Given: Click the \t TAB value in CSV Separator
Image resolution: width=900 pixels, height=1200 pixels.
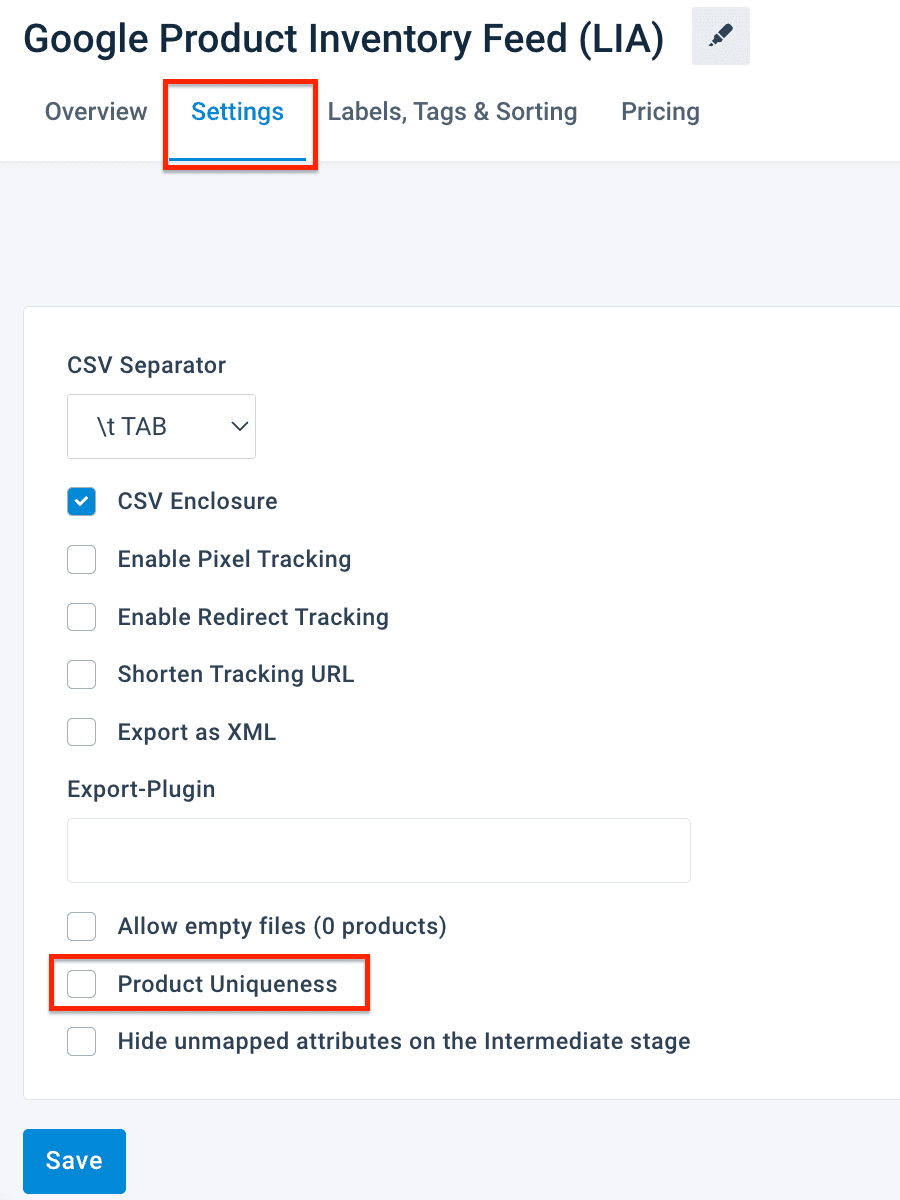Looking at the screenshot, I should pos(133,427).
